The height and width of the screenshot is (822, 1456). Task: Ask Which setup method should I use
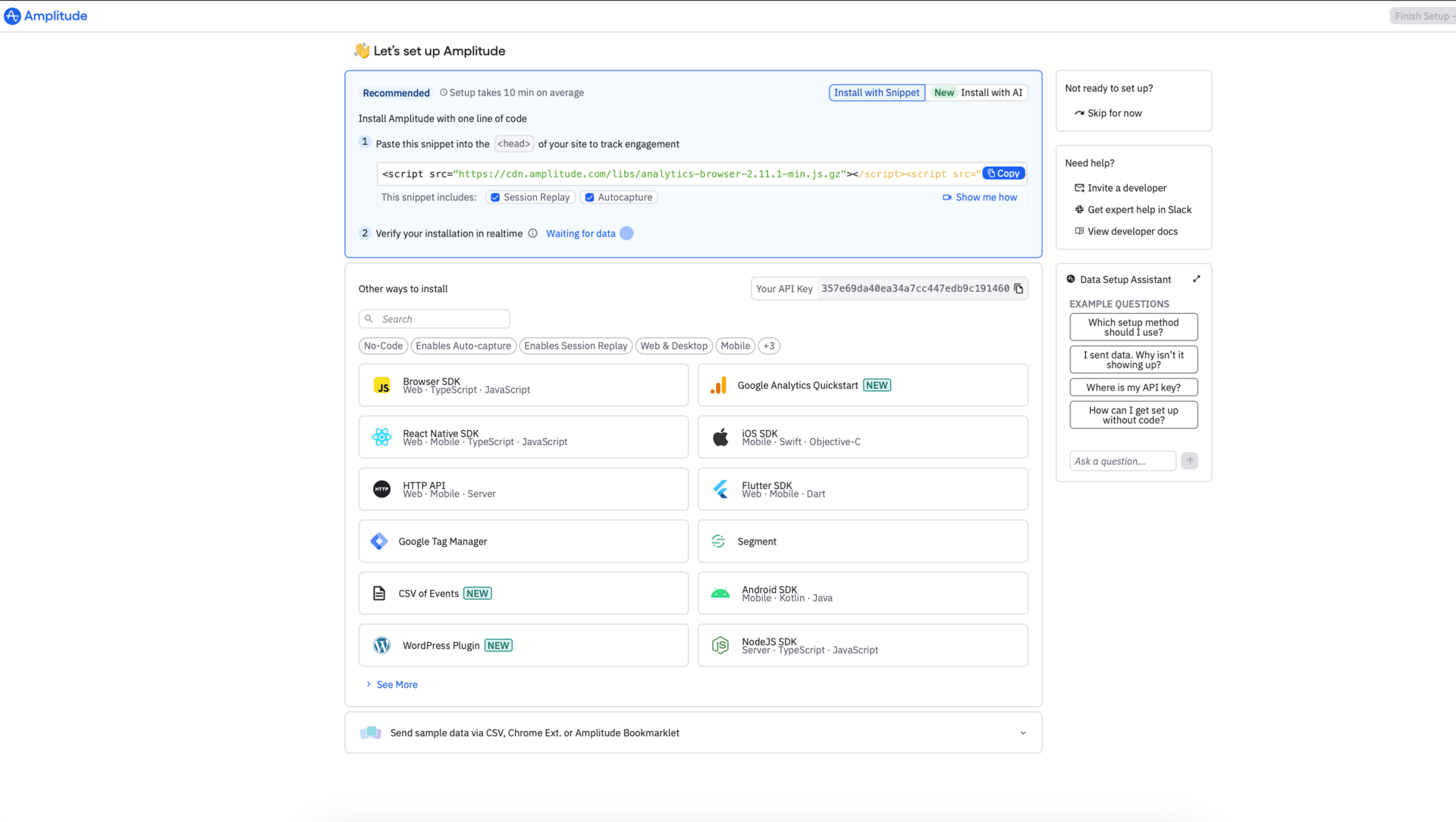pos(1134,328)
